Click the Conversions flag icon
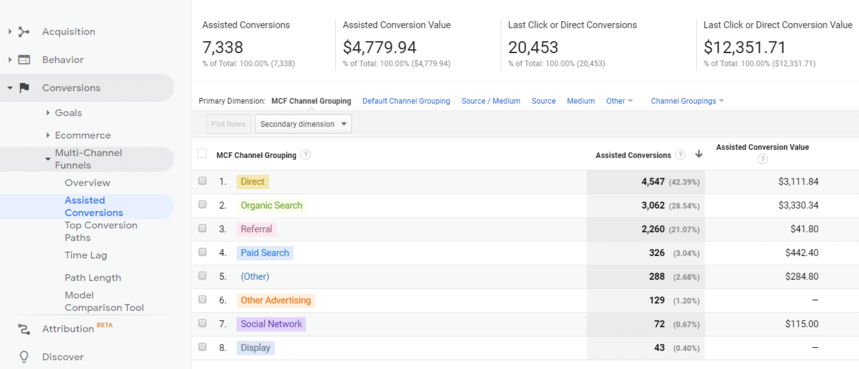The height and width of the screenshot is (369, 859). coord(24,88)
